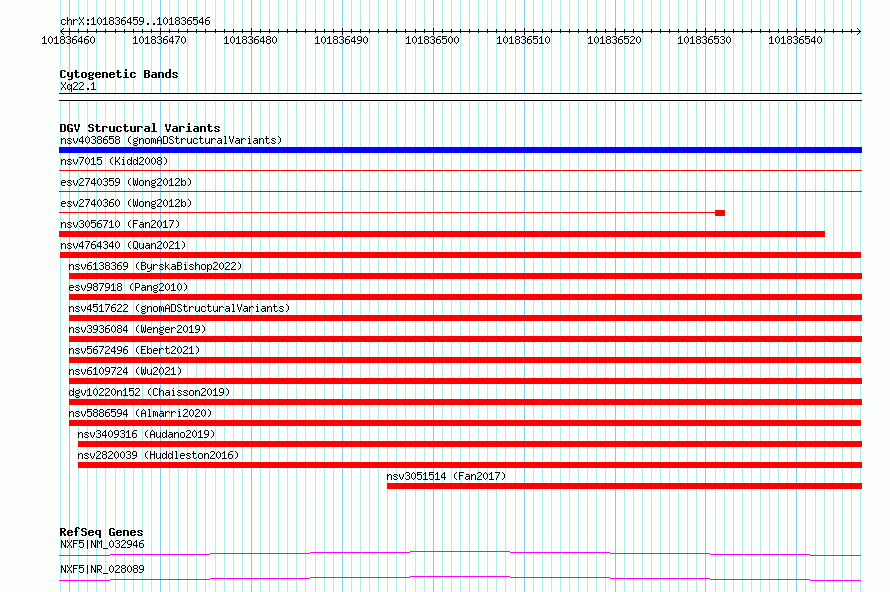Click ruler position label 101836500

[x=432, y=40]
